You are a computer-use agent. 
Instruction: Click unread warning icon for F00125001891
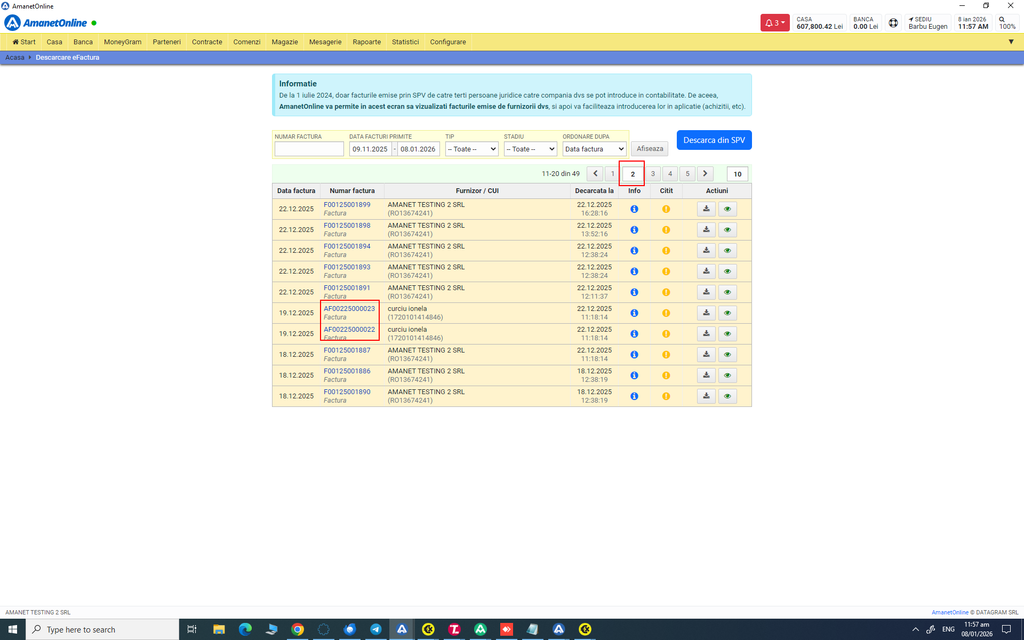[666, 292]
